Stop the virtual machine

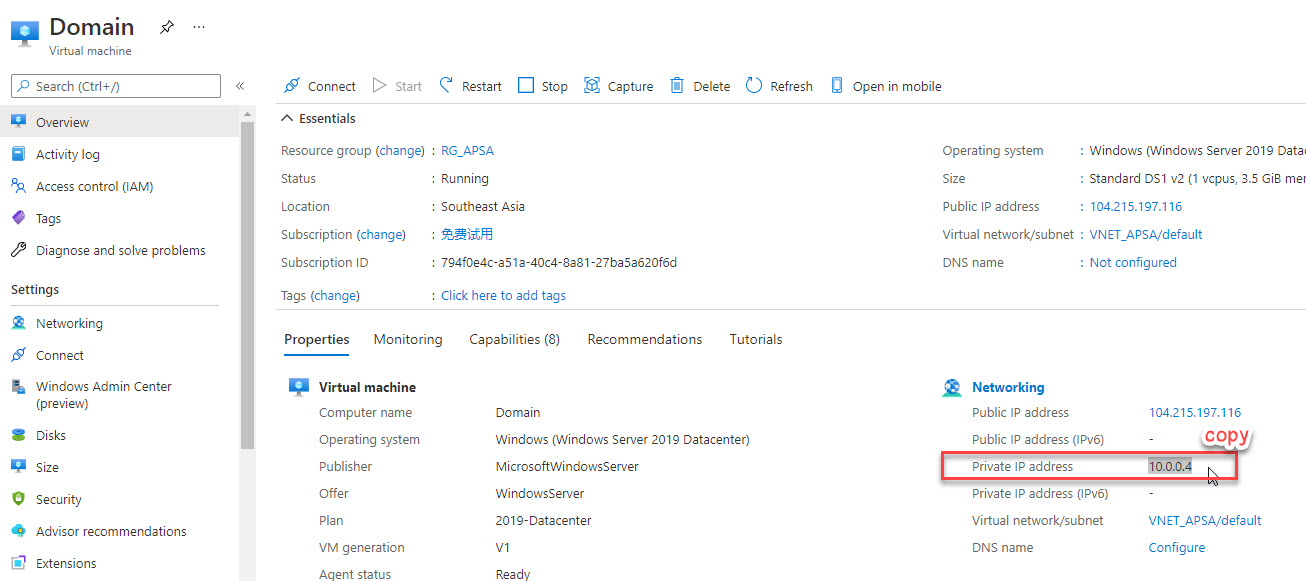(x=543, y=86)
